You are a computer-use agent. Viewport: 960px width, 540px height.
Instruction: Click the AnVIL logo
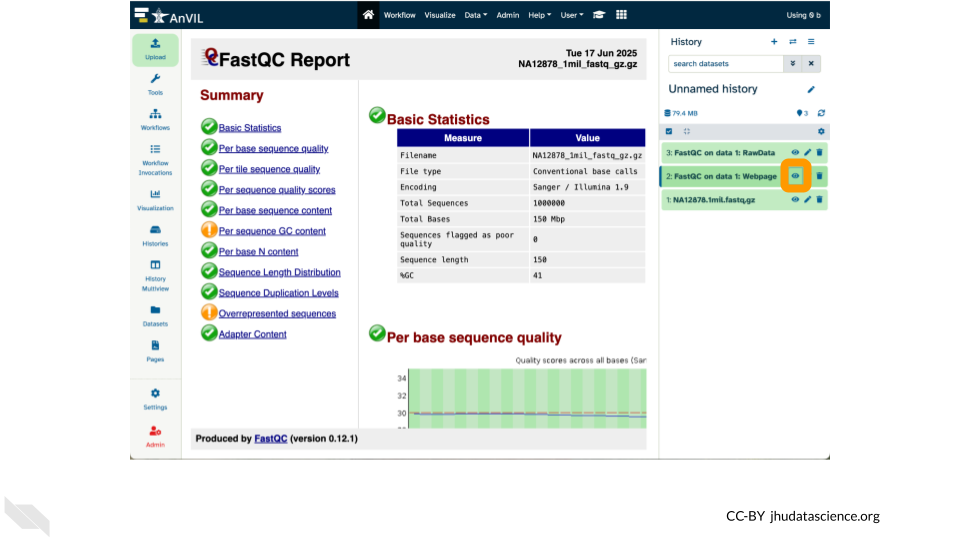coord(169,15)
